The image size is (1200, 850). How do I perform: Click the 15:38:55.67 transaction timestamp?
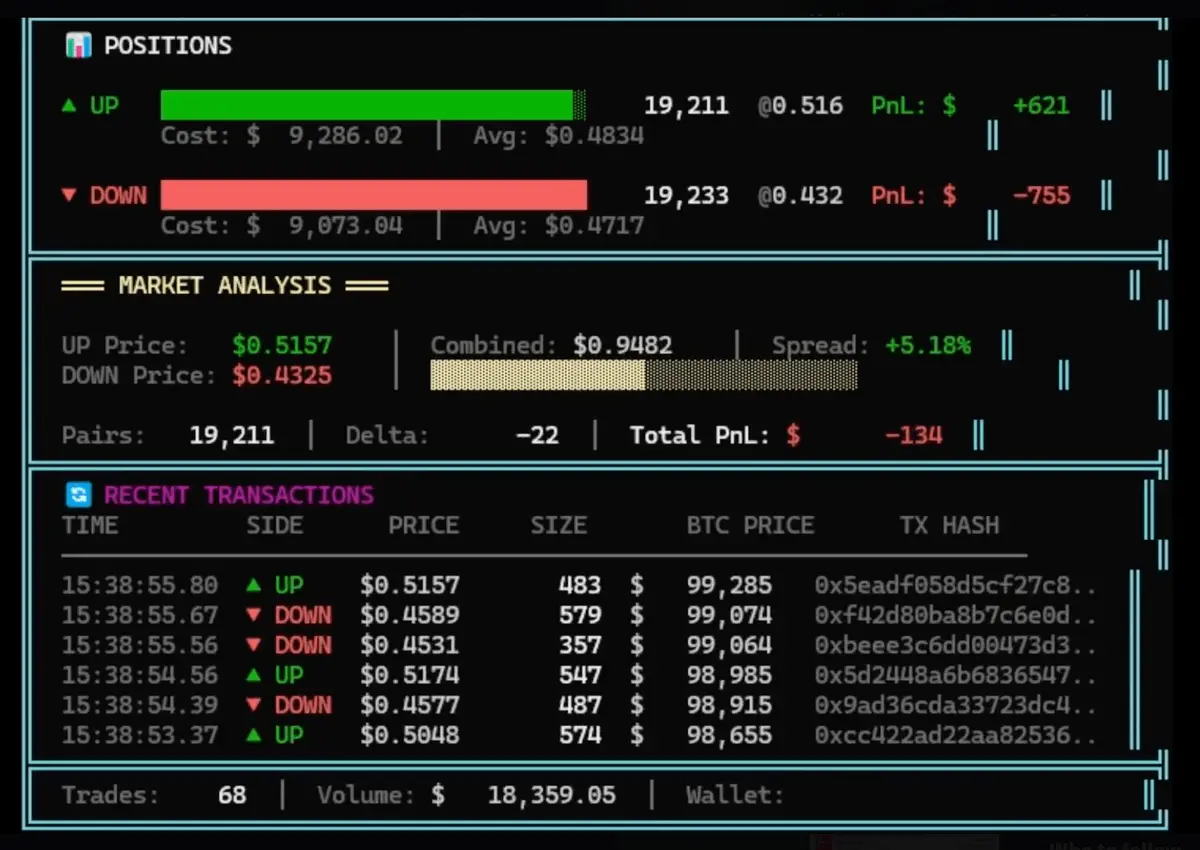click(x=140, y=615)
